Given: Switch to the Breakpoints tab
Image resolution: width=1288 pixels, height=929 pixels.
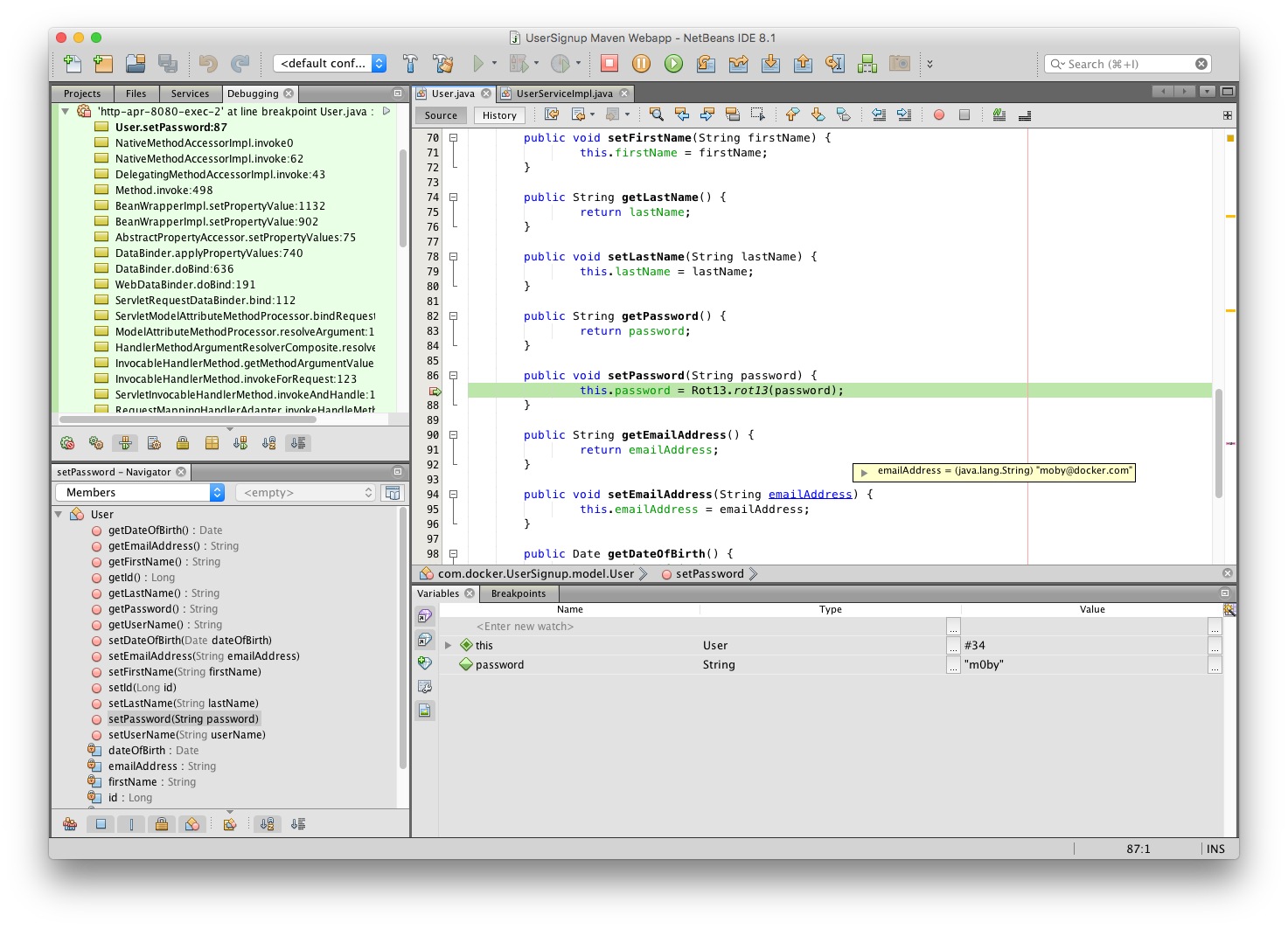Looking at the screenshot, I should click(518, 593).
